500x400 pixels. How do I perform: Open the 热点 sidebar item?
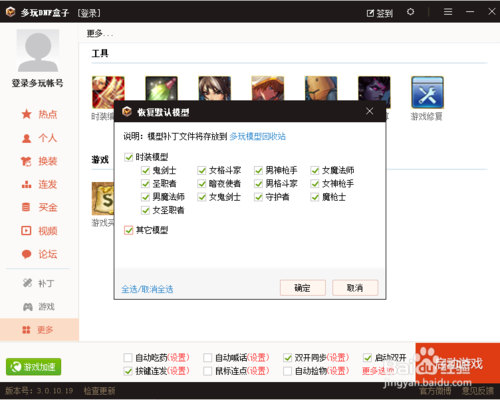pos(39,114)
